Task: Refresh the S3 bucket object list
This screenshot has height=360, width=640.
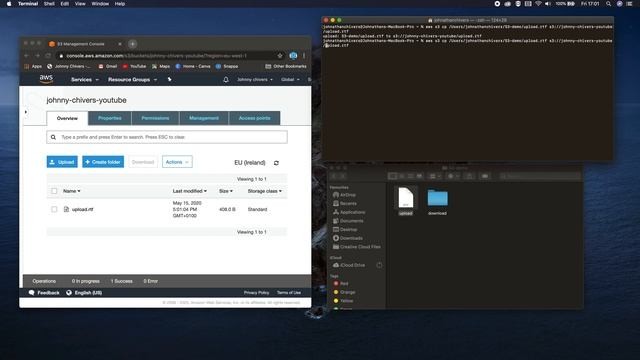Action: pyautogui.click(x=276, y=163)
